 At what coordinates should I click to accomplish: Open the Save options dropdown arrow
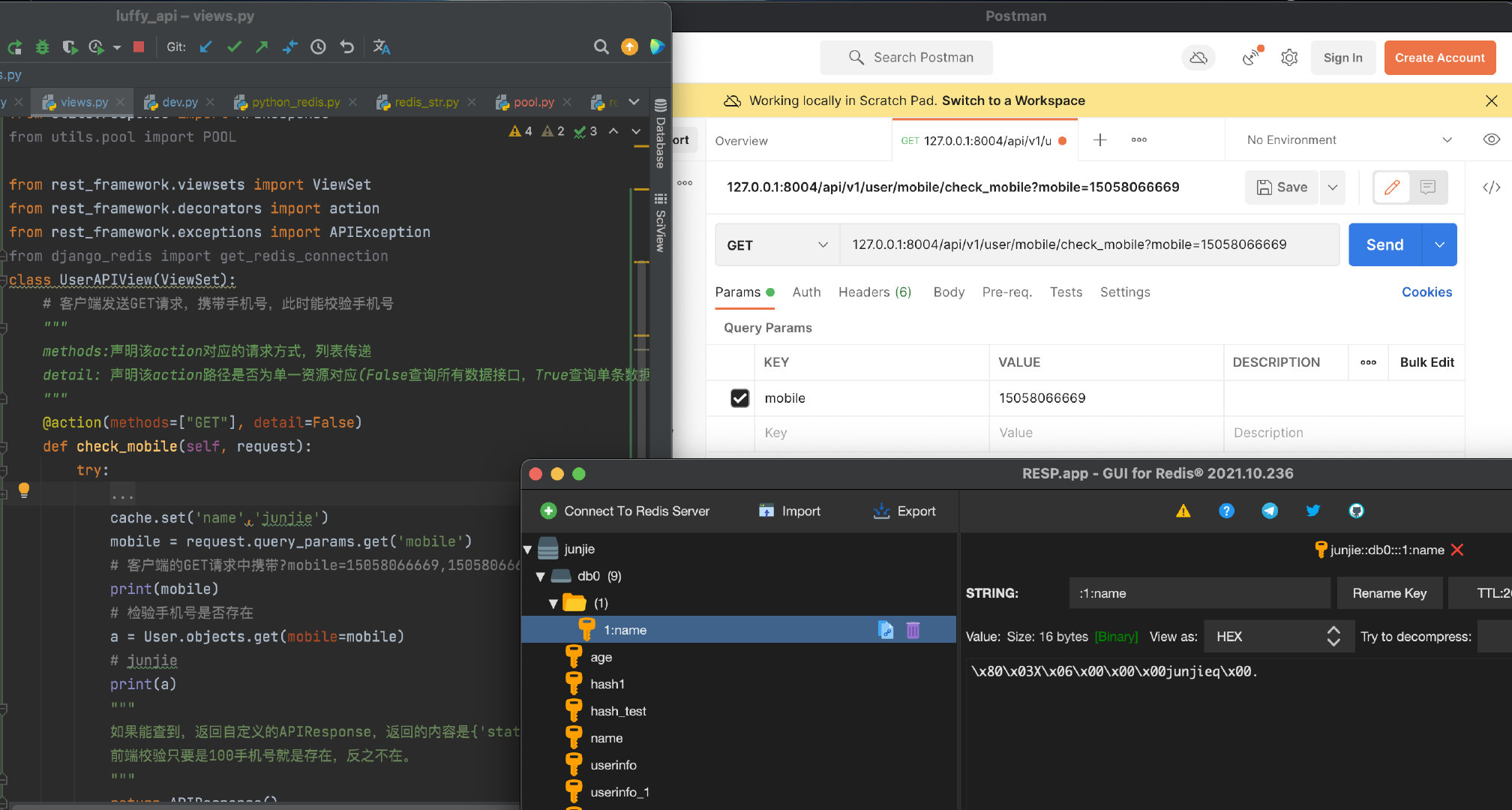coord(1332,187)
